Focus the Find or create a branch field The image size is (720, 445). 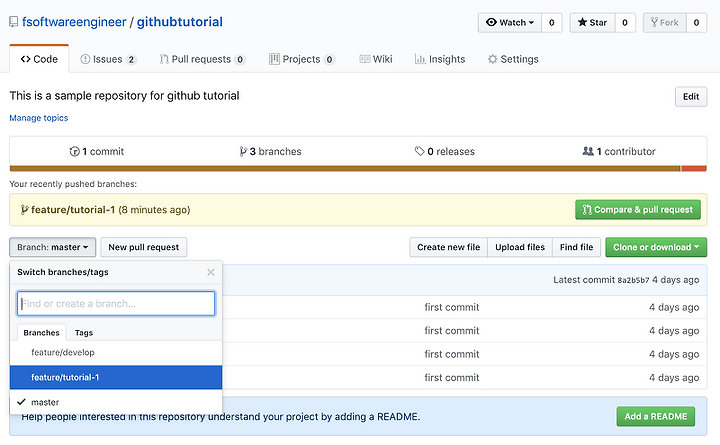click(116, 304)
